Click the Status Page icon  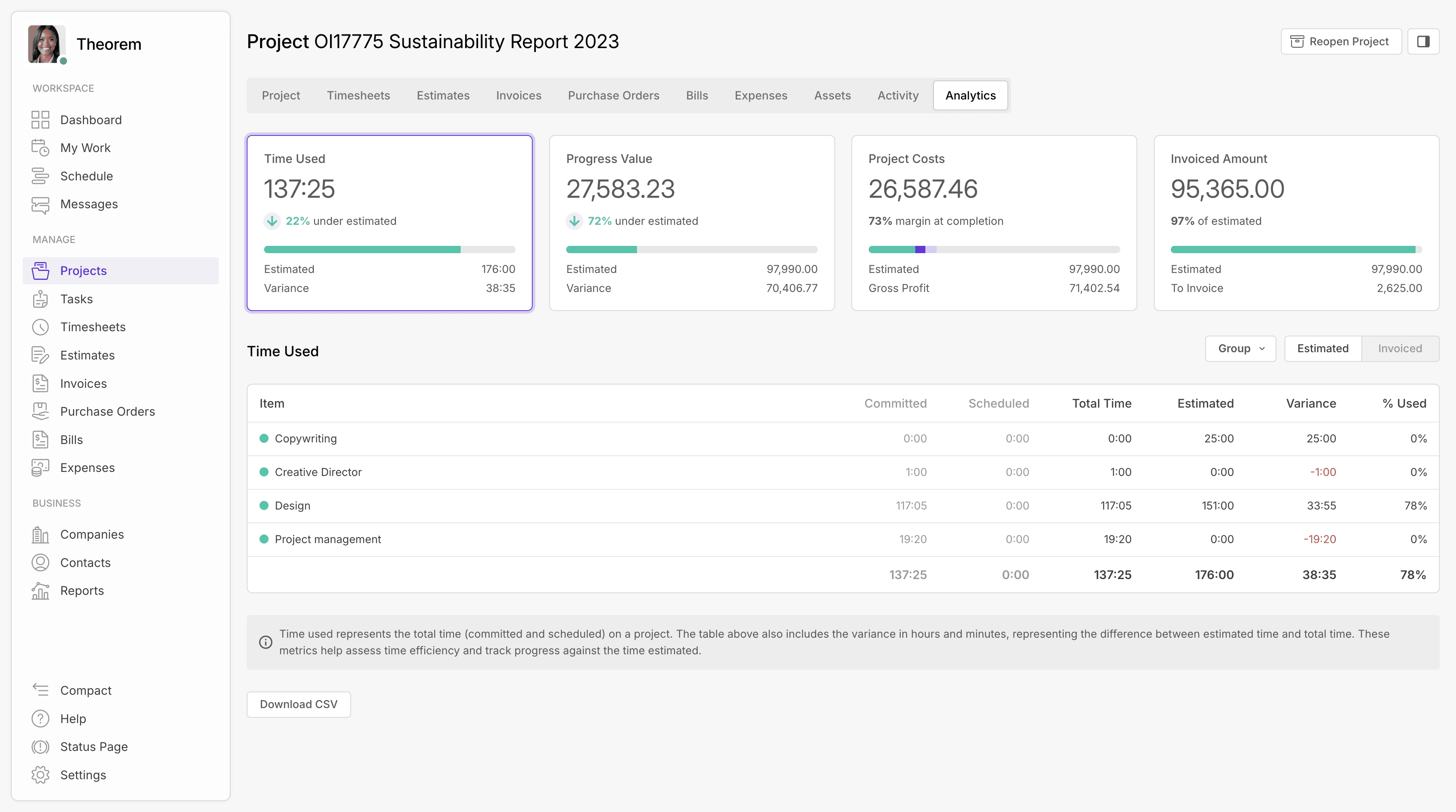40,747
